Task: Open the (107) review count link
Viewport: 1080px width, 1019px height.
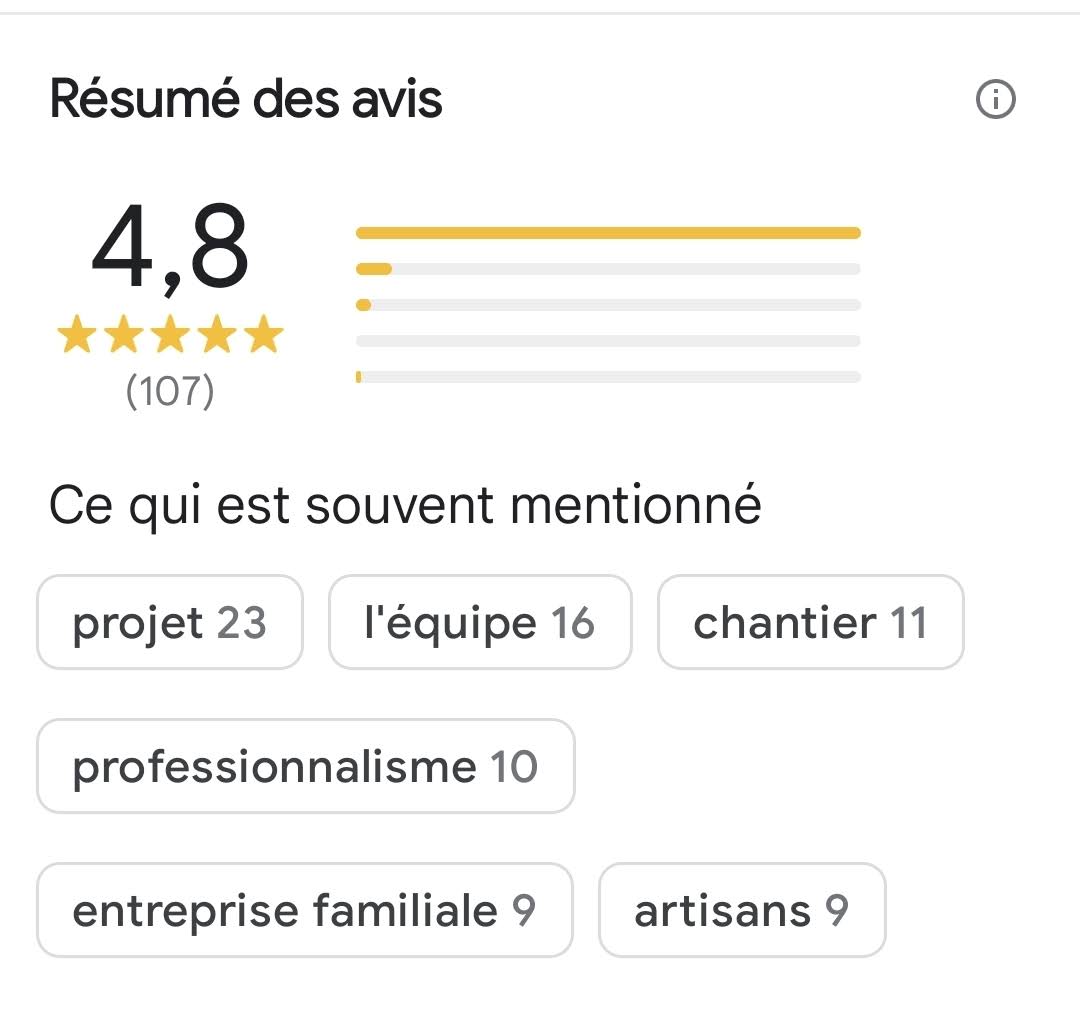Action: pos(170,391)
